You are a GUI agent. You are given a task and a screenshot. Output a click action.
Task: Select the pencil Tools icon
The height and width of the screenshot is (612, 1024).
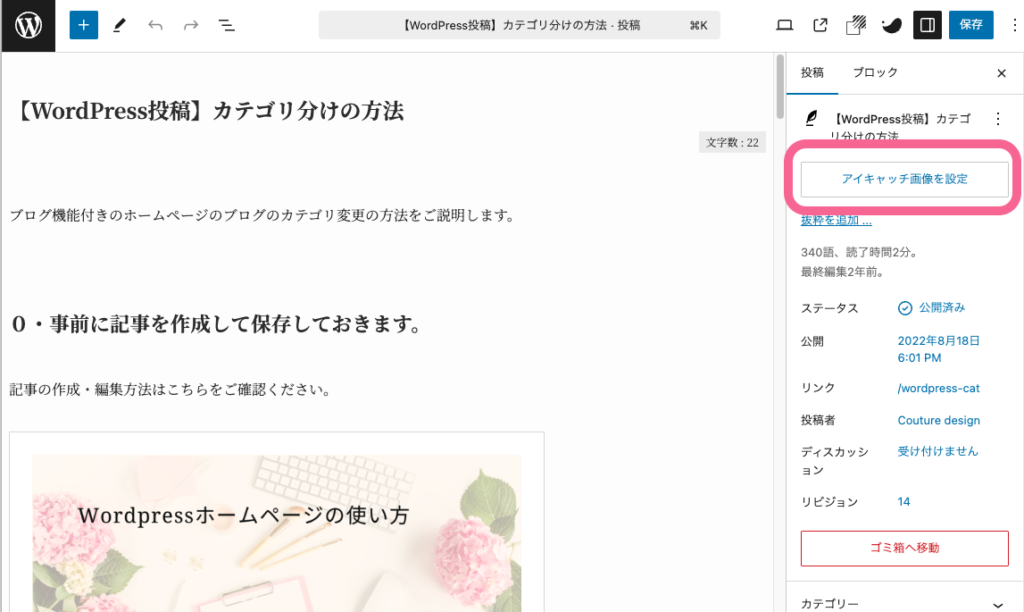[x=119, y=25]
